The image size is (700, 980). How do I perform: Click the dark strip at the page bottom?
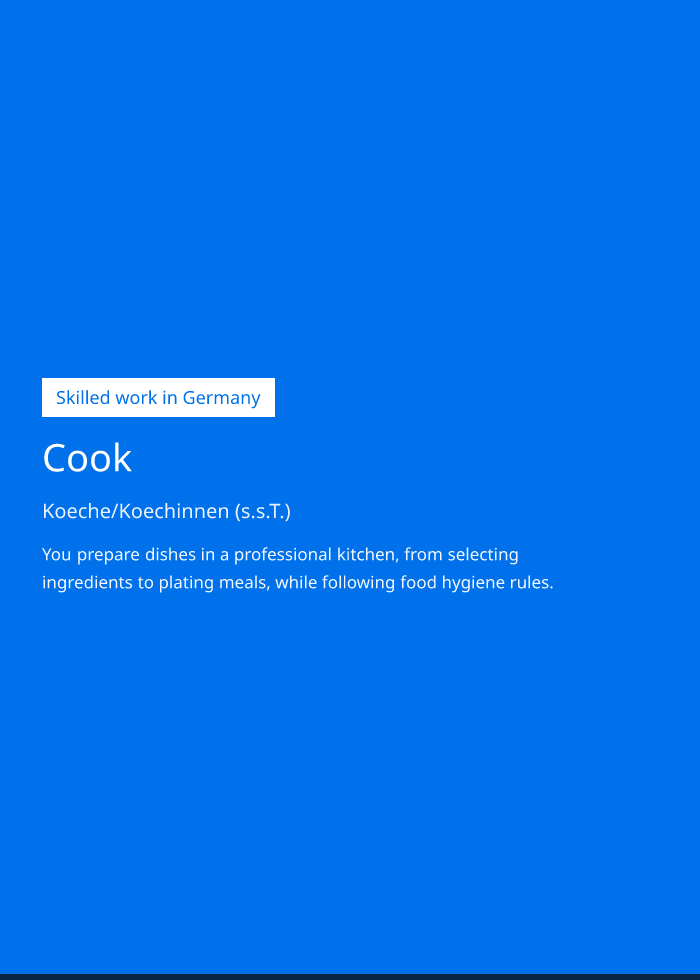(x=350, y=977)
